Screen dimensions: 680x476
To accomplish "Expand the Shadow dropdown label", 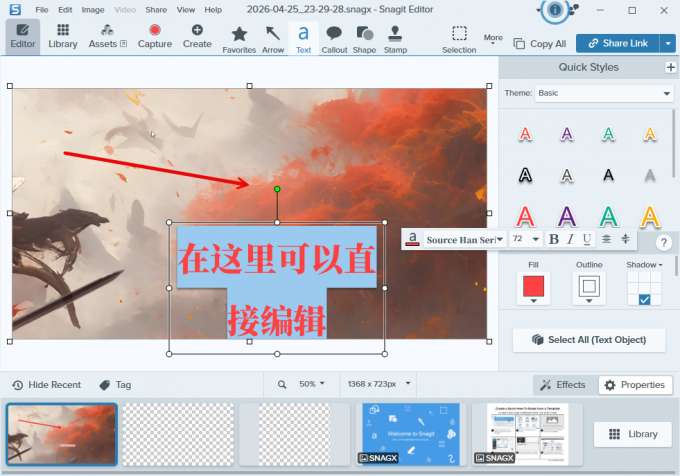I will (x=644, y=264).
